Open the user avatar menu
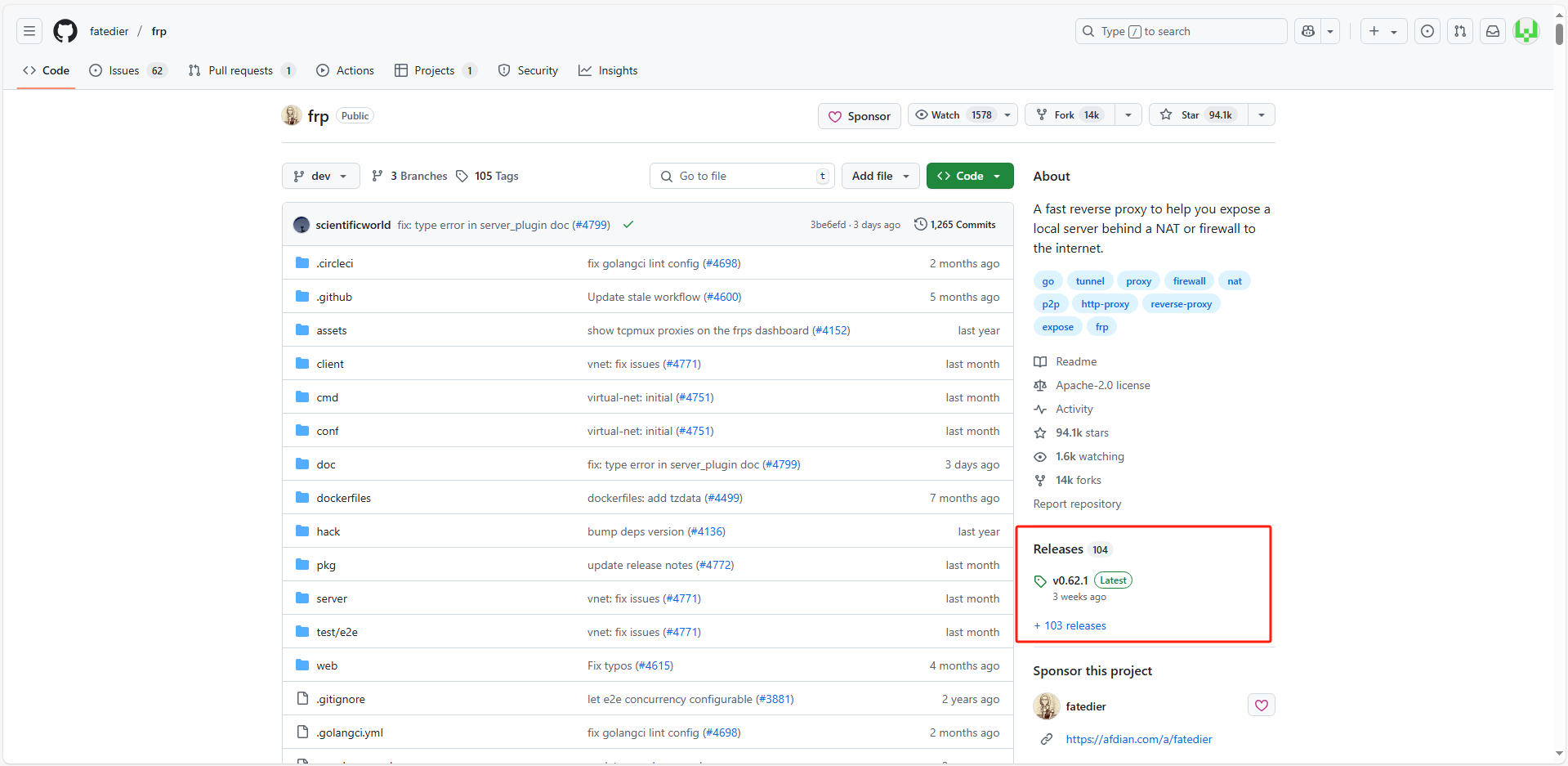 (1526, 31)
